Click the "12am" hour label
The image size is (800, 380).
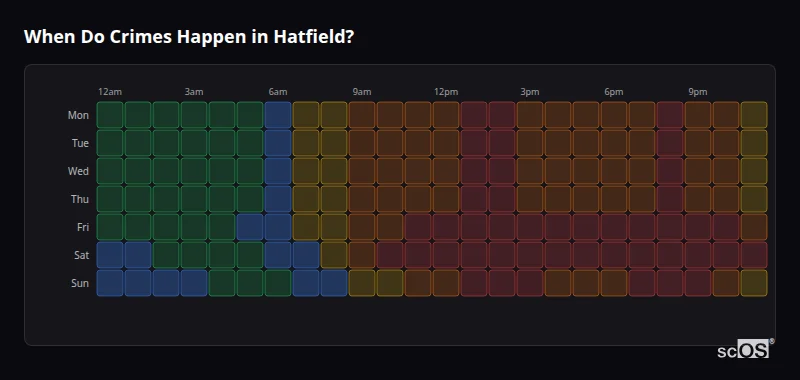110,92
